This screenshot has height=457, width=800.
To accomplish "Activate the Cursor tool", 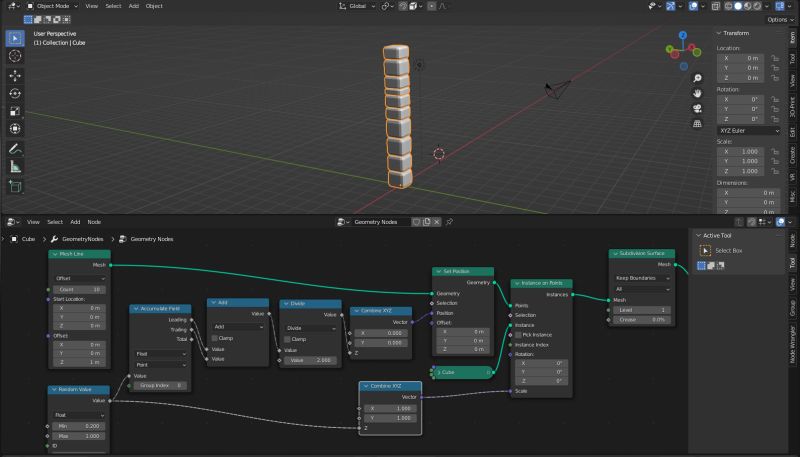I will [x=15, y=56].
